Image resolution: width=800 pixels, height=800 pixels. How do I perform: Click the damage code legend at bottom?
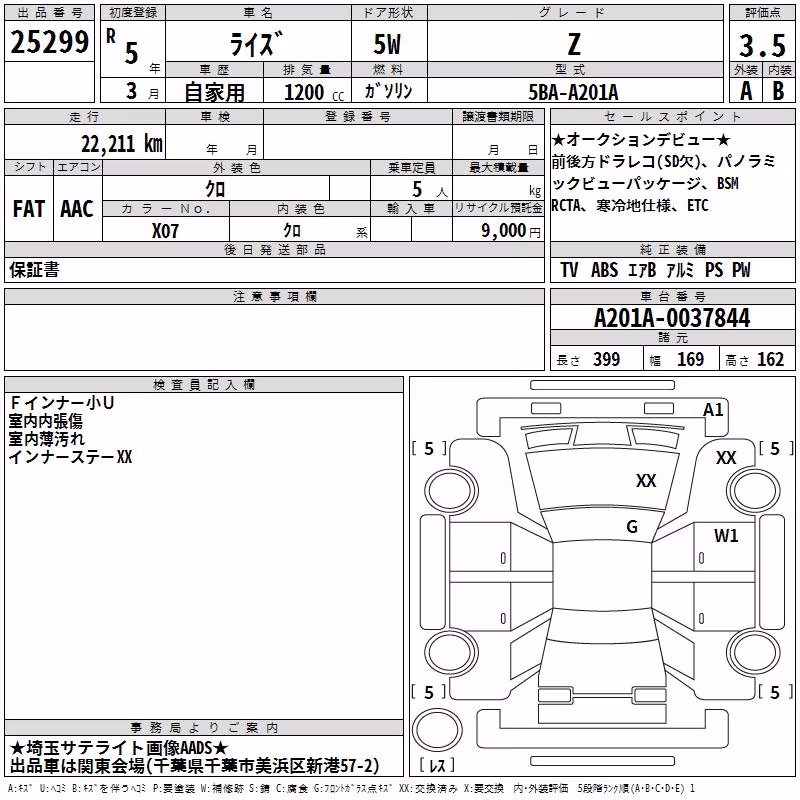tap(352, 789)
